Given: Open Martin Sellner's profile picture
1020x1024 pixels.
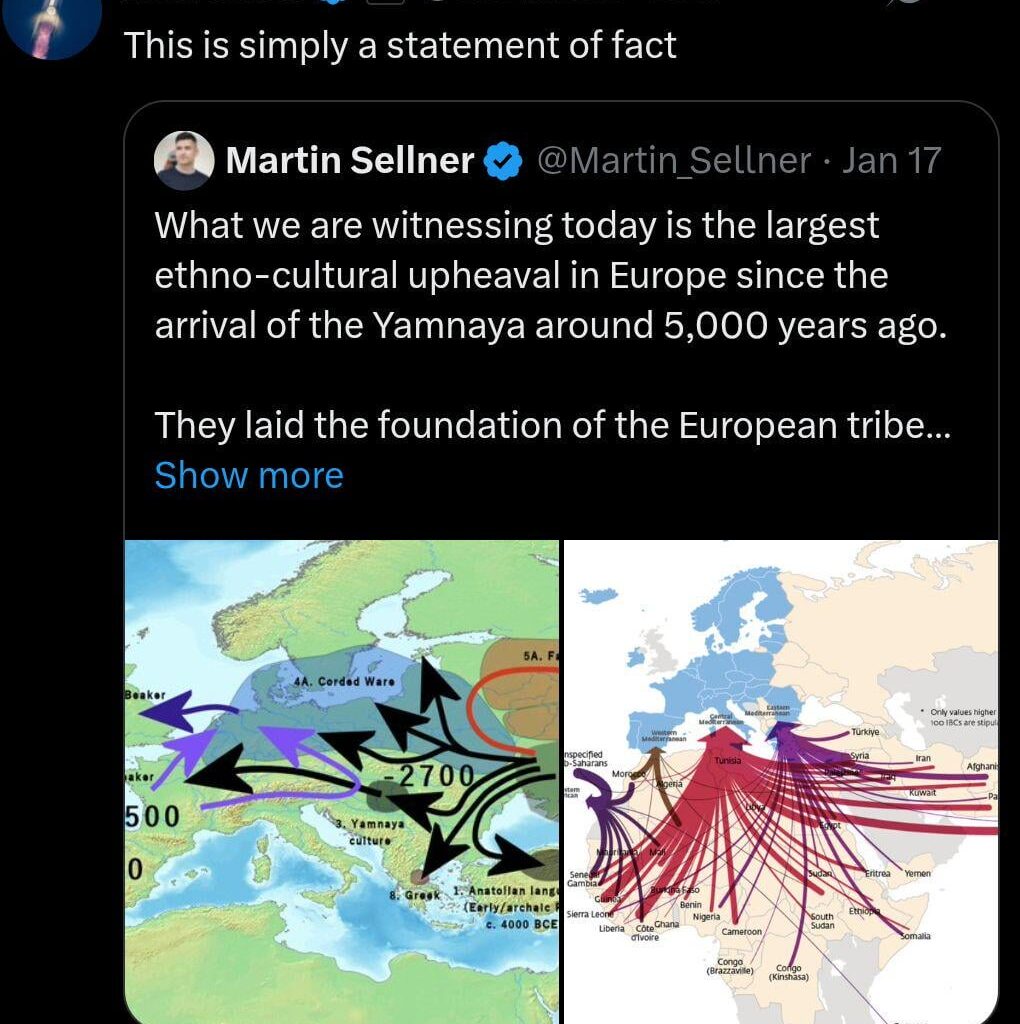Looking at the screenshot, I should [181, 162].
